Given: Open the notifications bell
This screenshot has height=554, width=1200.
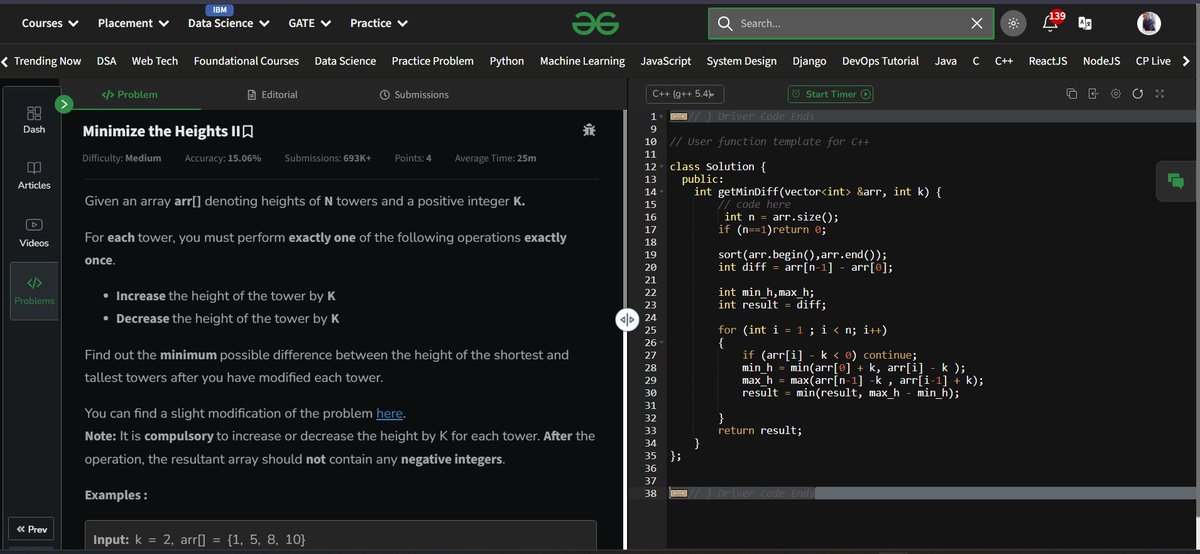Looking at the screenshot, I should [1051, 23].
